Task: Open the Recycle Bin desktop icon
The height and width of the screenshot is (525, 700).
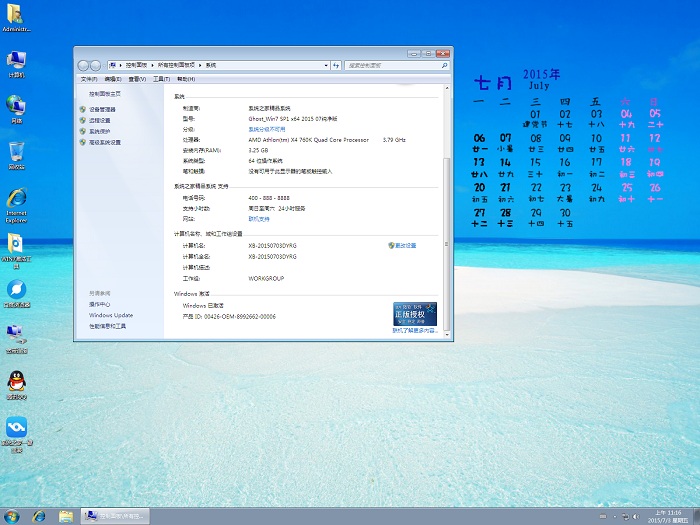Action: pos(16,152)
